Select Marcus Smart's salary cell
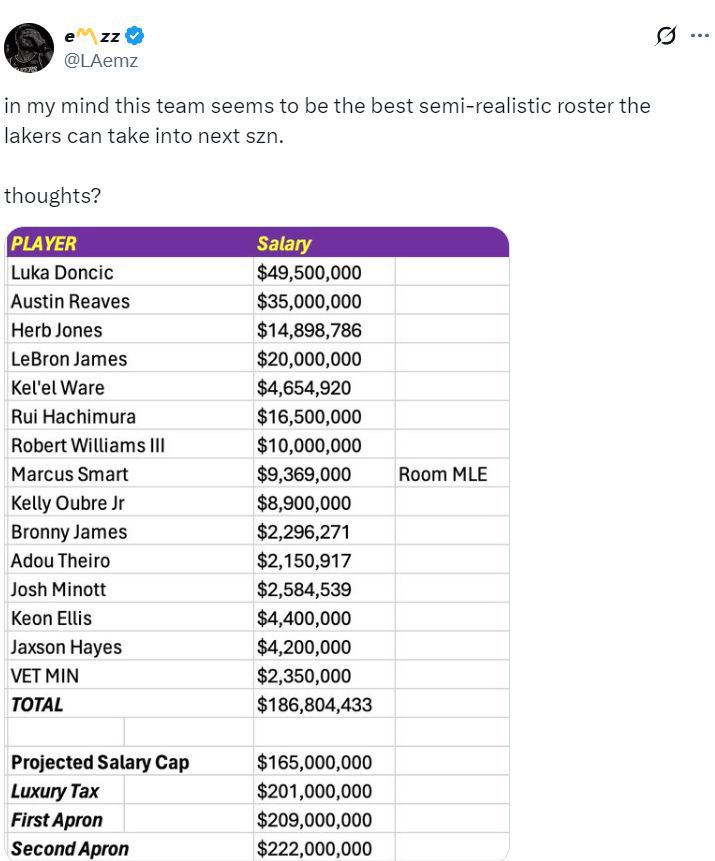This screenshot has height=861, width=715. click(x=324, y=474)
